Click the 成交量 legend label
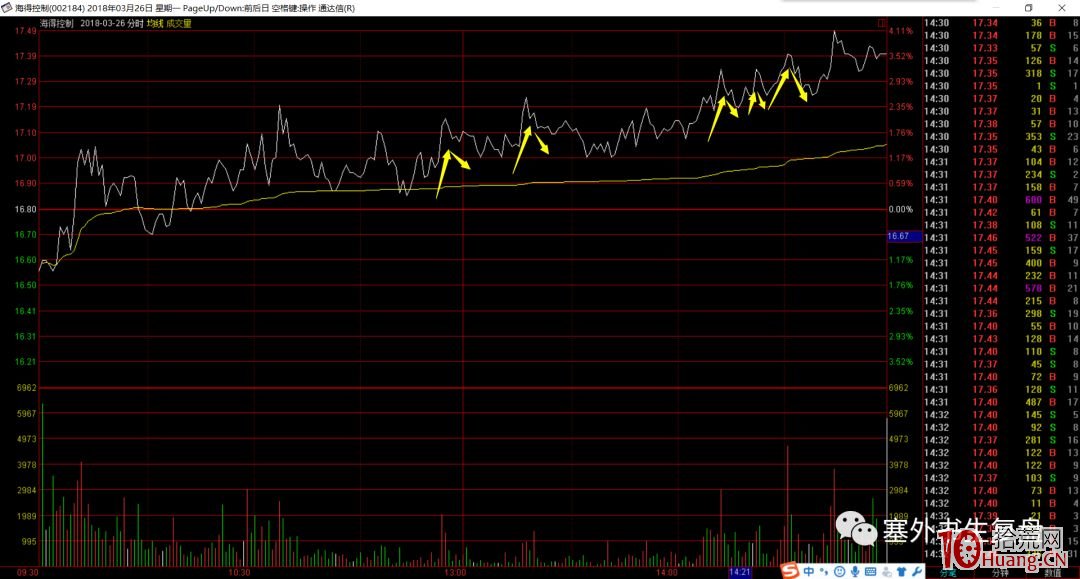Screen dimensions: 1080x579 [179, 23]
